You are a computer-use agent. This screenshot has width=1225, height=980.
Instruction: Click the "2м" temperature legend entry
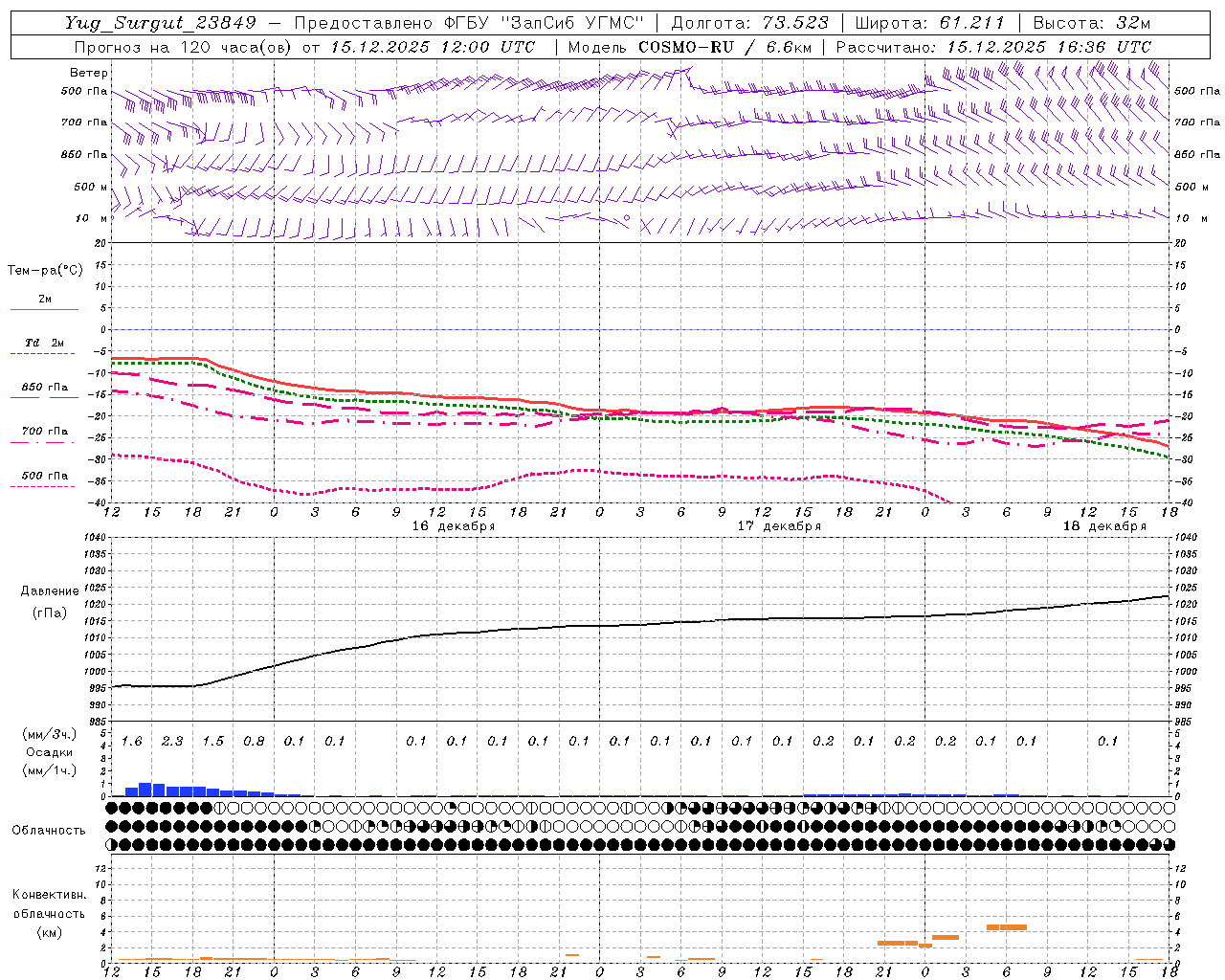point(45,300)
